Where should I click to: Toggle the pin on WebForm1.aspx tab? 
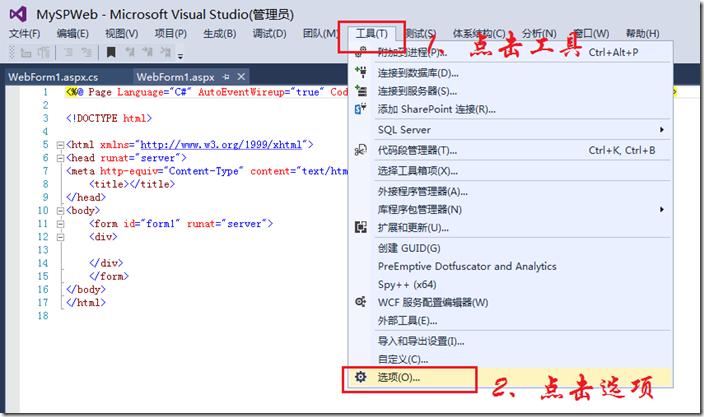coord(226,77)
